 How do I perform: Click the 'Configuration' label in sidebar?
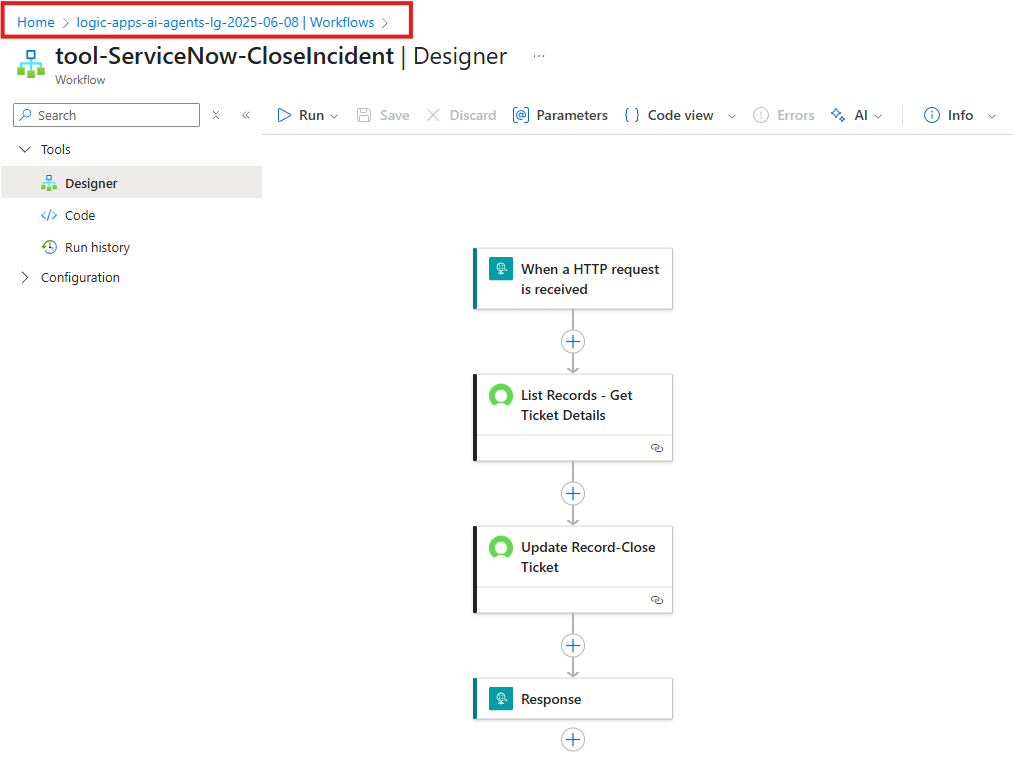(80, 277)
